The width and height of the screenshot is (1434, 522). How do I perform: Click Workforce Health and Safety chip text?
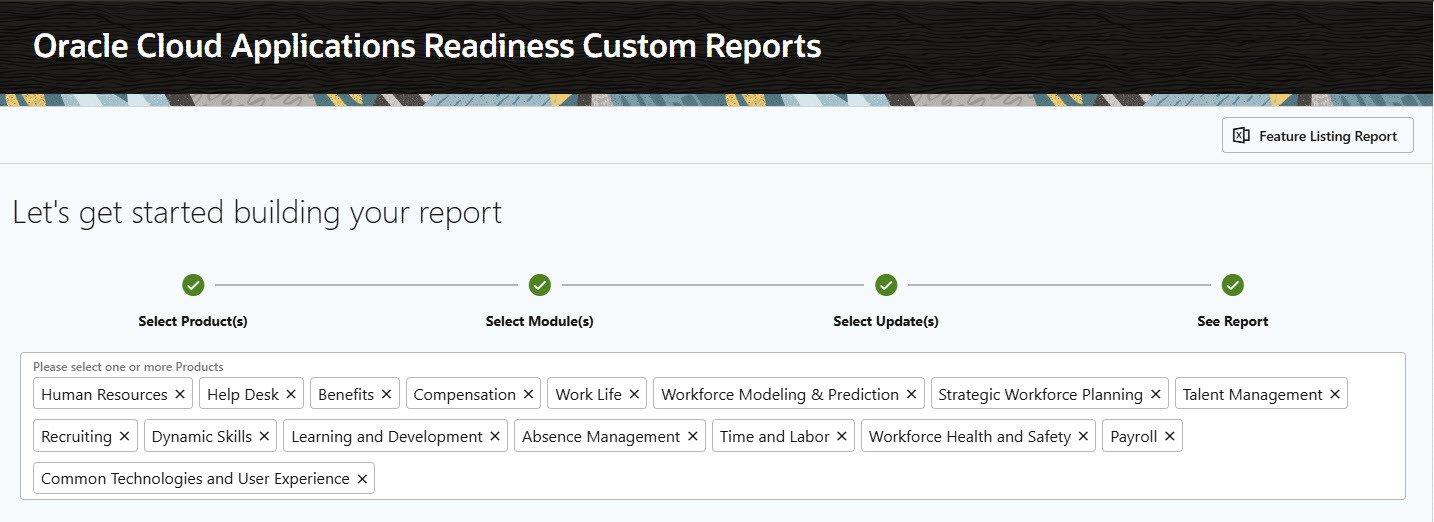(x=970, y=436)
